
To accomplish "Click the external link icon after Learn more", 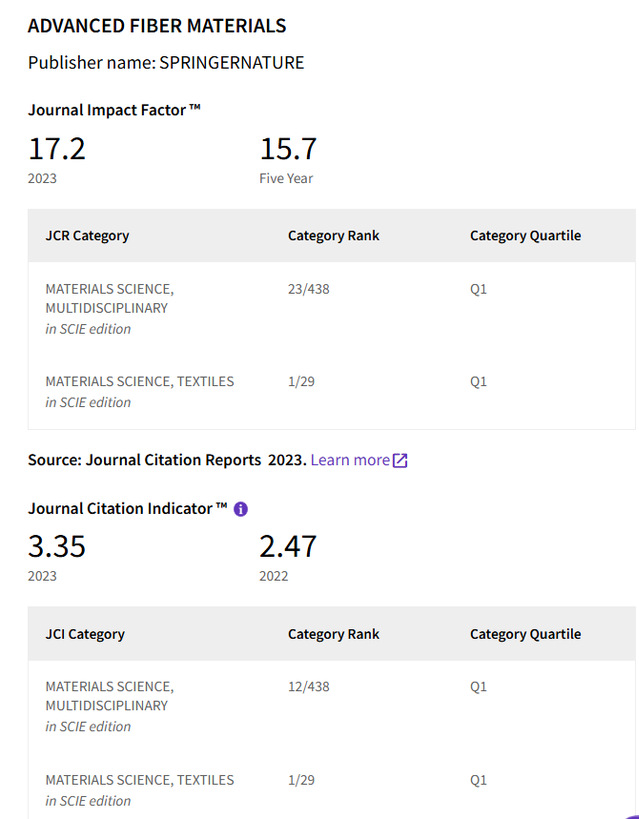I will 400,460.
